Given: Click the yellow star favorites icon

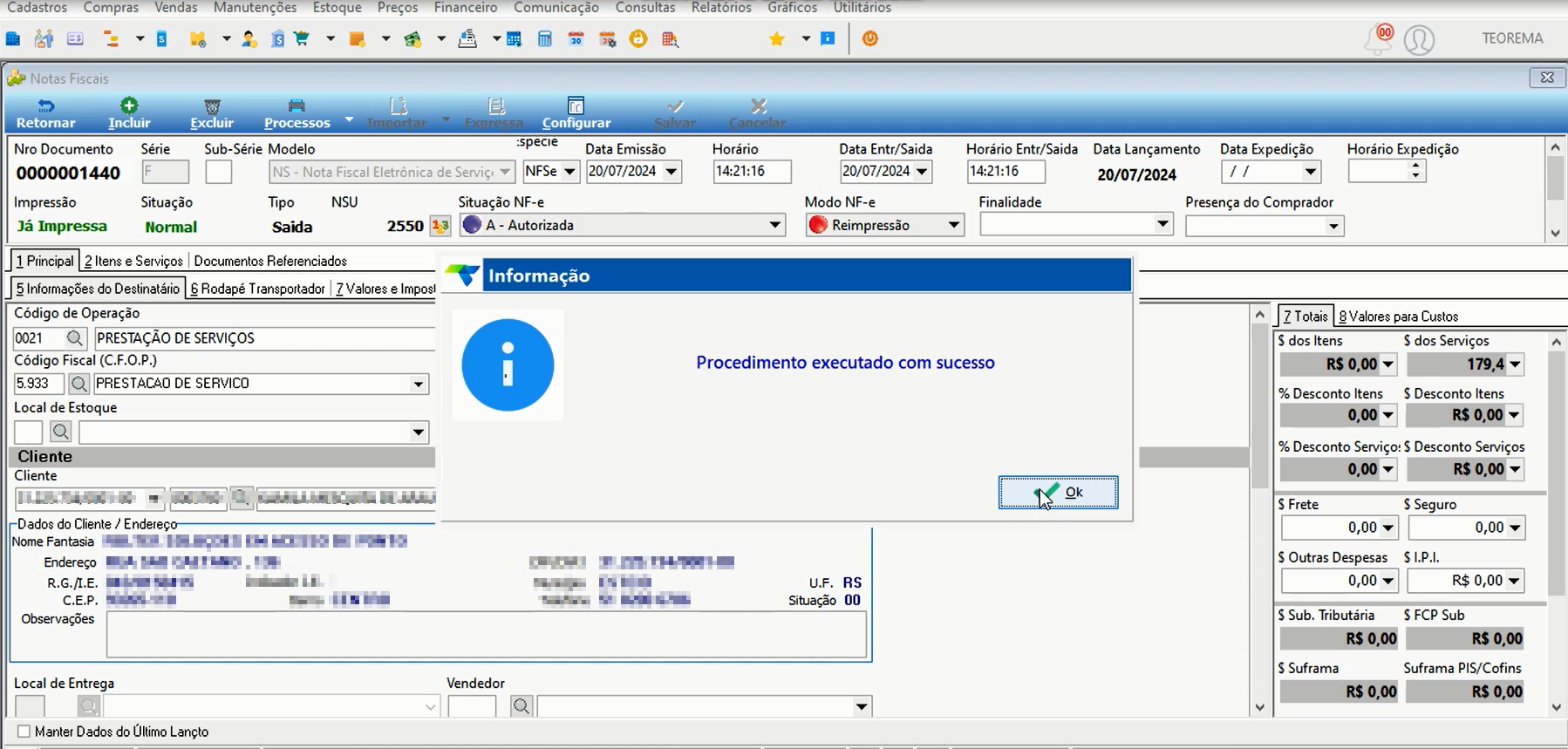Looking at the screenshot, I should [x=777, y=39].
